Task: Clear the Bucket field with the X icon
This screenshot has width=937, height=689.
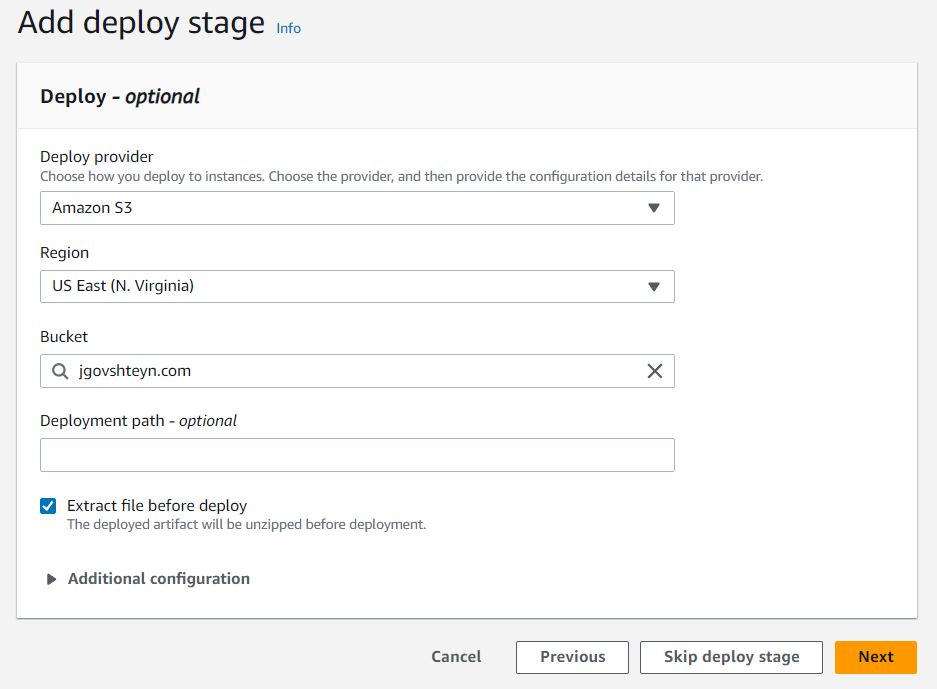Action: [x=655, y=371]
